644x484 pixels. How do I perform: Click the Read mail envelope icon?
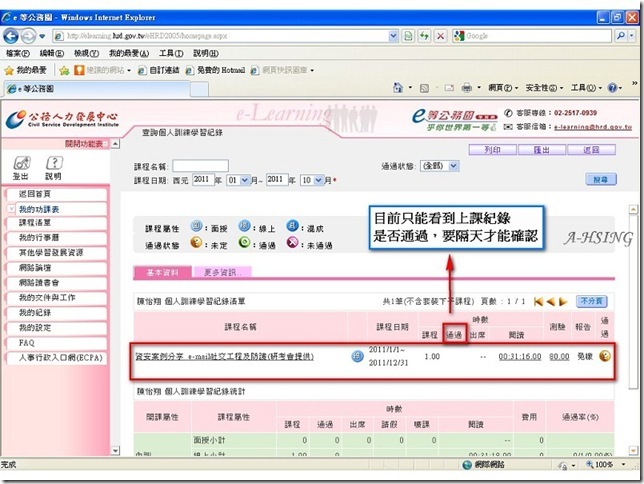(x=449, y=88)
